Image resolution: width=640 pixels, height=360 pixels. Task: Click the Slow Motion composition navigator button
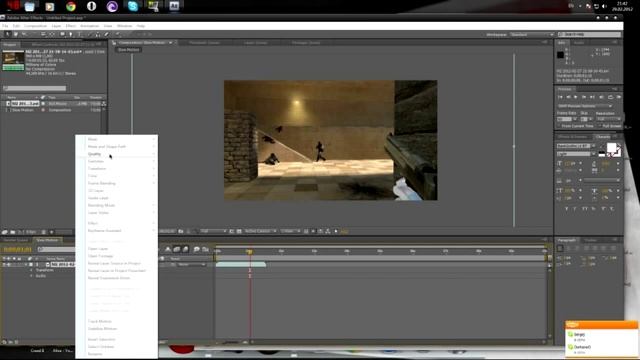129,50
